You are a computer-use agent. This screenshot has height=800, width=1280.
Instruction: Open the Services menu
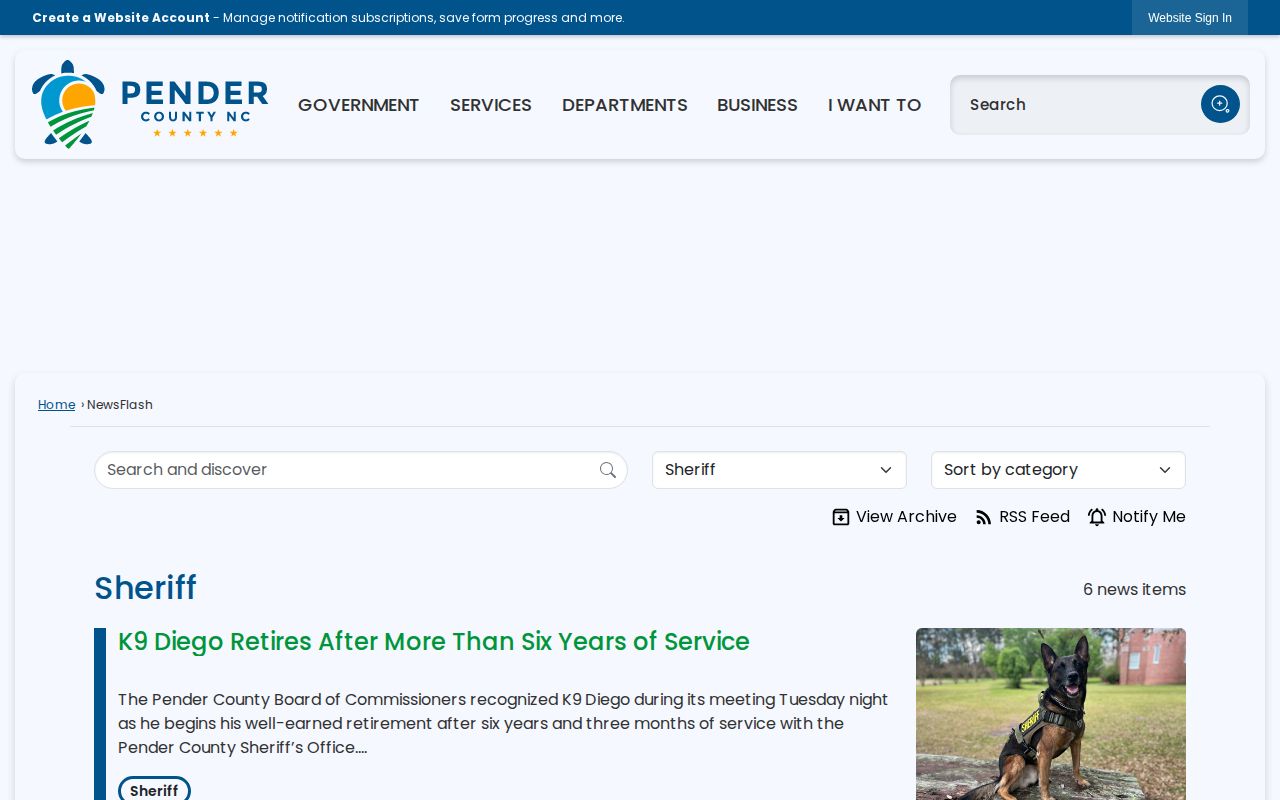click(x=491, y=105)
